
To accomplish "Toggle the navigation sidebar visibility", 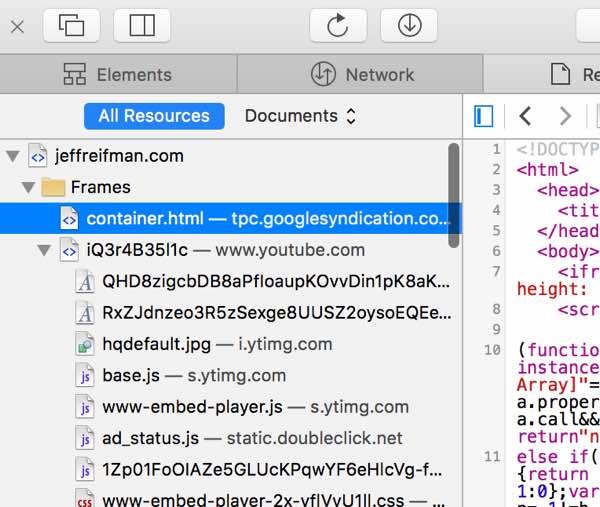I will pos(483,116).
